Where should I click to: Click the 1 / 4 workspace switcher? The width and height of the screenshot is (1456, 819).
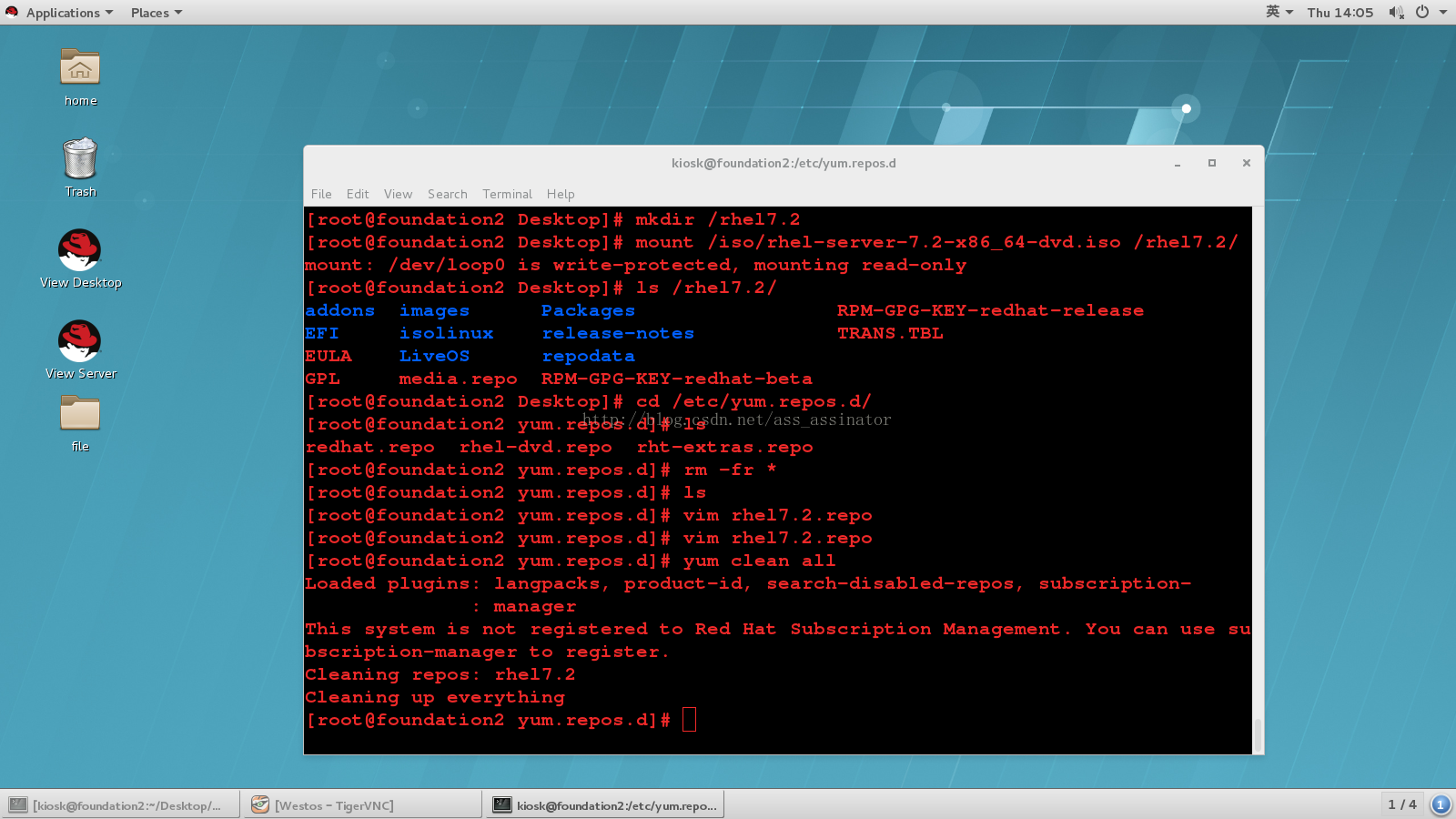click(1402, 804)
